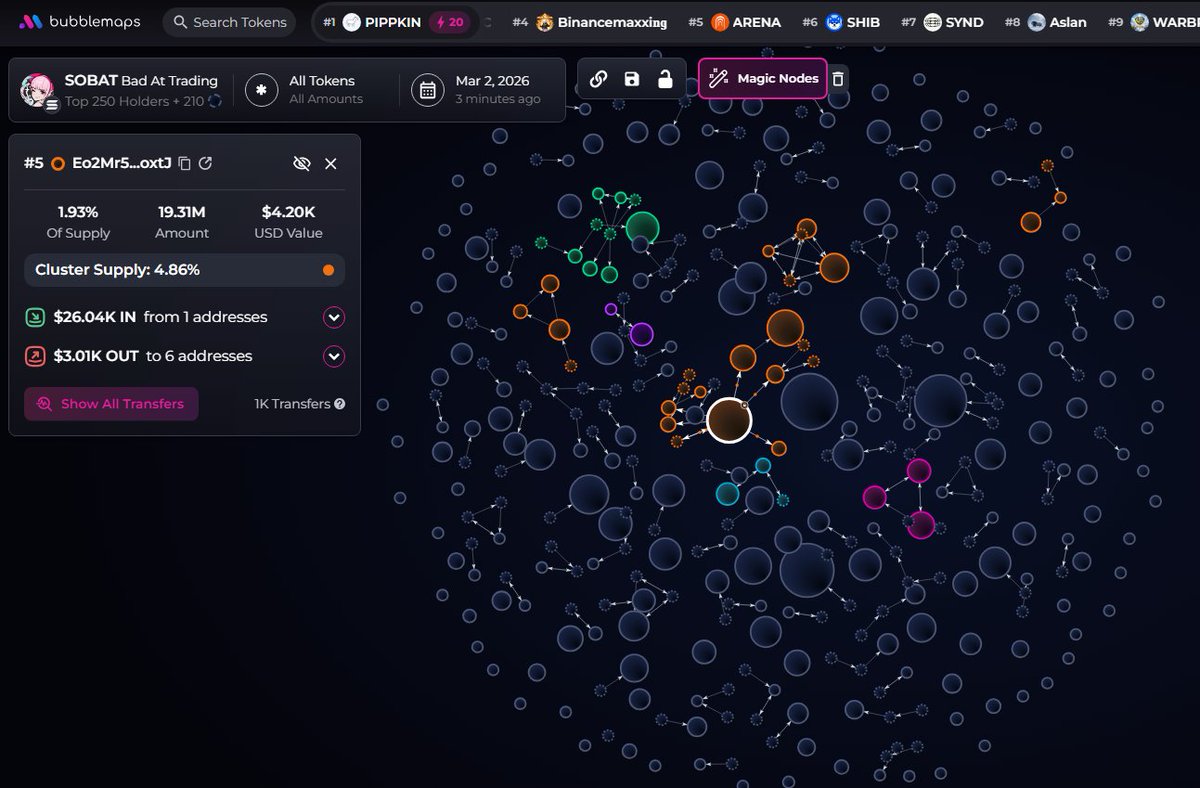The height and width of the screenshot is (788, 1200).
Task: Click the Magic Nodes button
Action: (x=763, y=78)
